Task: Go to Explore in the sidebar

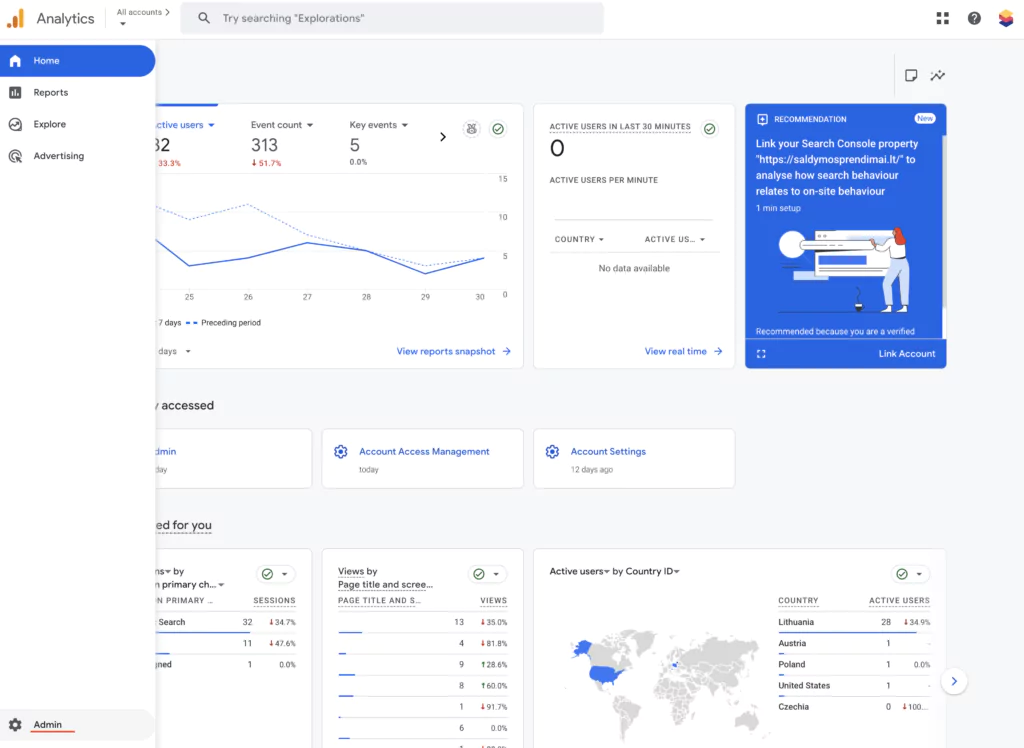Action: point(49,125)
